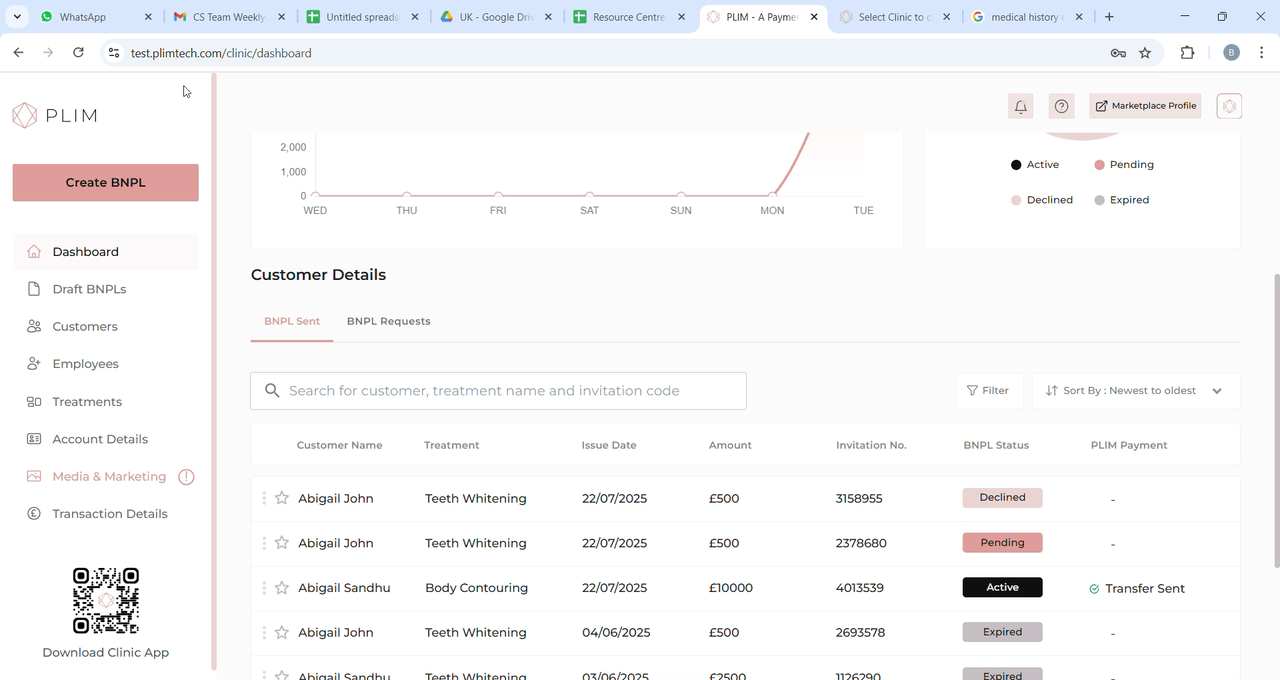Click the Transfer Sent payment status
Viewport: 1280px width, 680px height.
tap(1137, 589)
